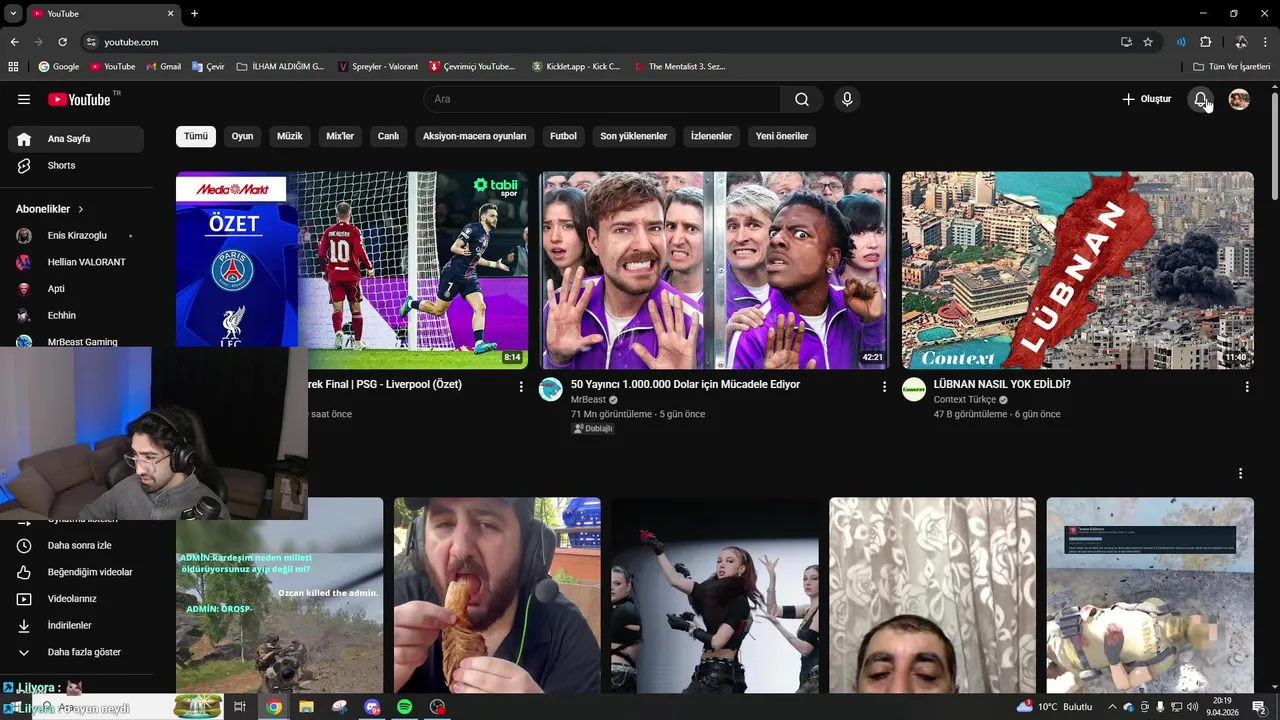Open options menu for MrBeast video

(x=884, y=387)
